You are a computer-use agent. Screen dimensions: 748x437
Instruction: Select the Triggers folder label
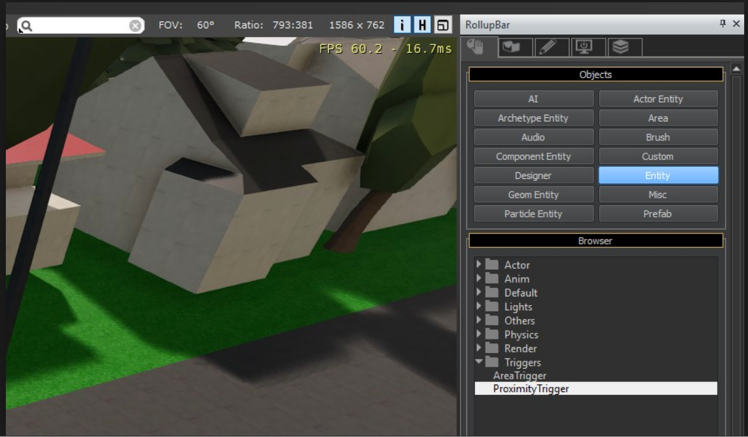[x=522, y=363]
